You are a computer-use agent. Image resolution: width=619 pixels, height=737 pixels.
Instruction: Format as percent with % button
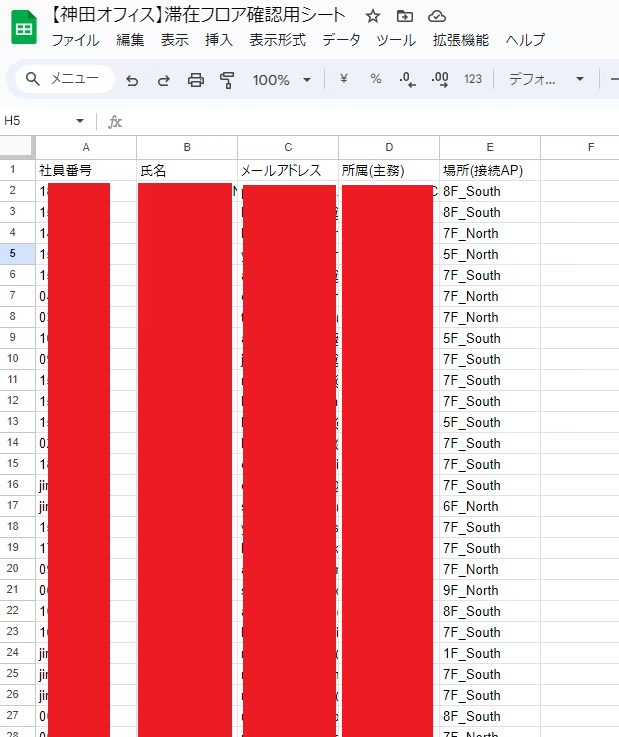click(376, 79)
